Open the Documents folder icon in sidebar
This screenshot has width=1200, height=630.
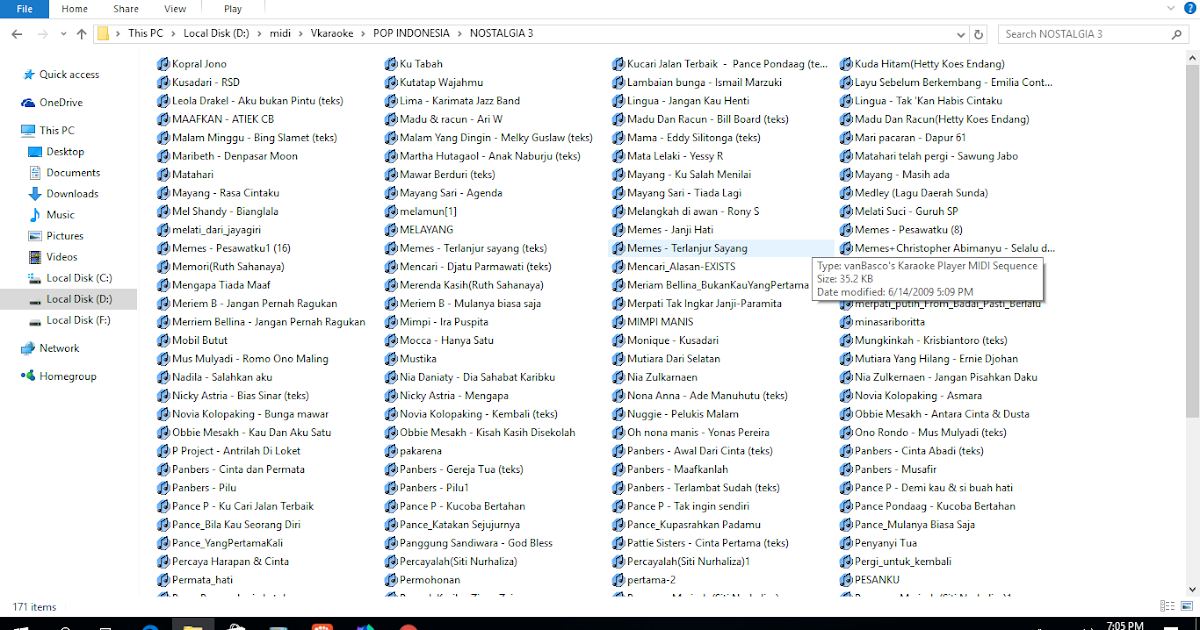point(36,172)
